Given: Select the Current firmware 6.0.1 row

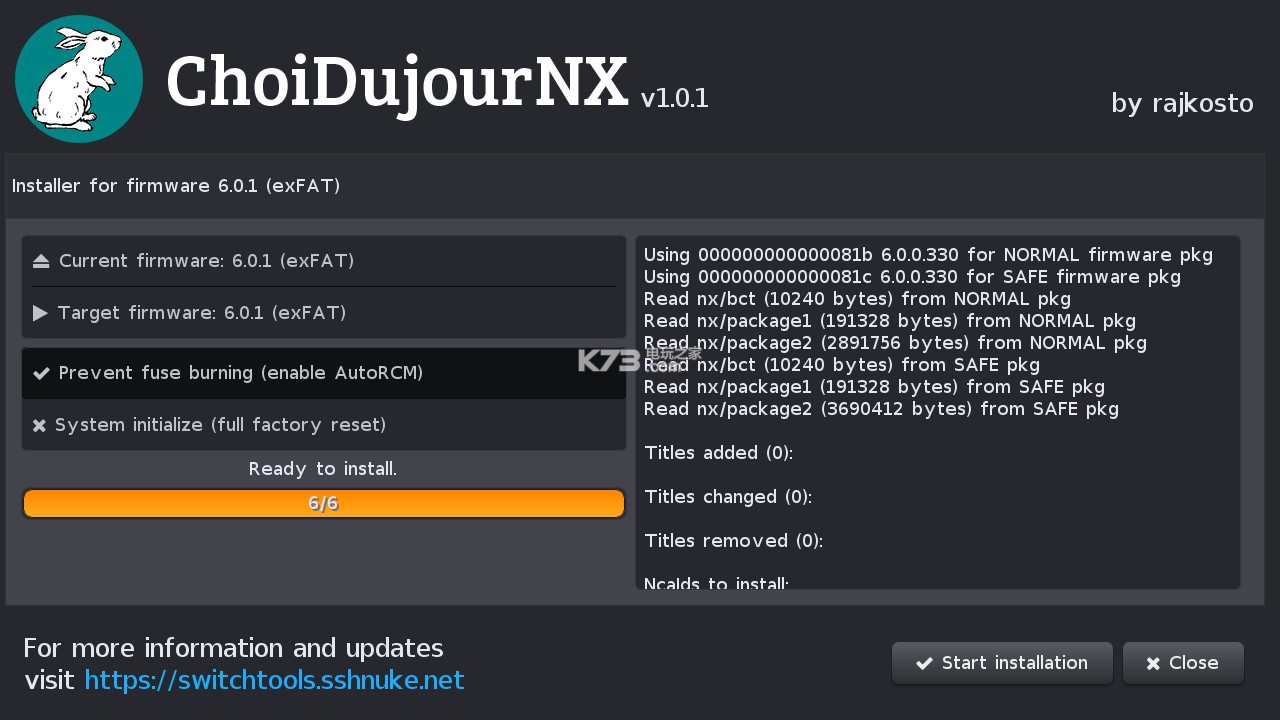Looking at the screenshot, I should tap(324, 261).
